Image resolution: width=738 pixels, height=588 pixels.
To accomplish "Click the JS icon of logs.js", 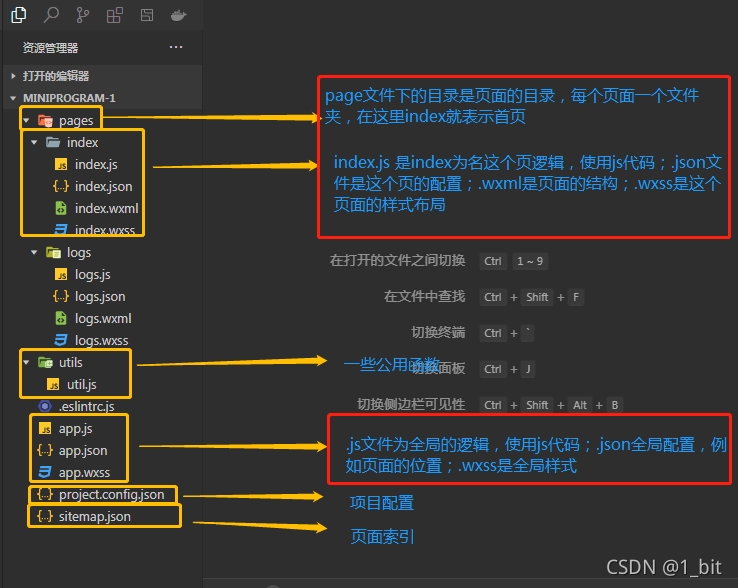I will 61,274.
